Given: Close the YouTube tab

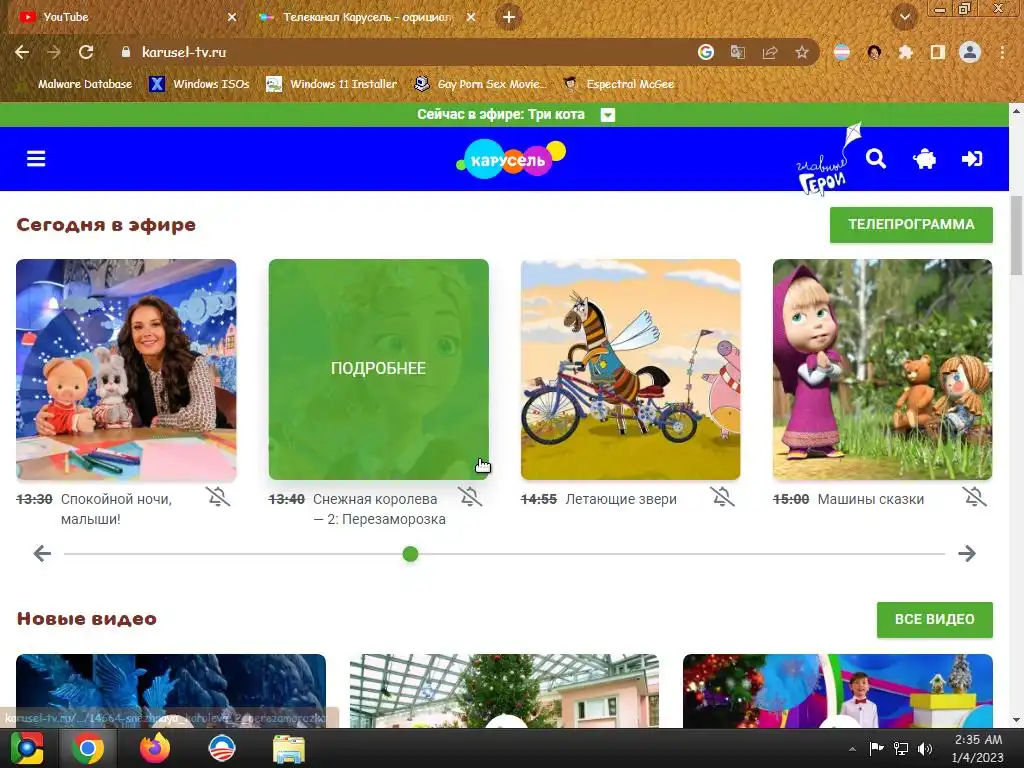Looking at the screenshot, I should coord(232,17).
